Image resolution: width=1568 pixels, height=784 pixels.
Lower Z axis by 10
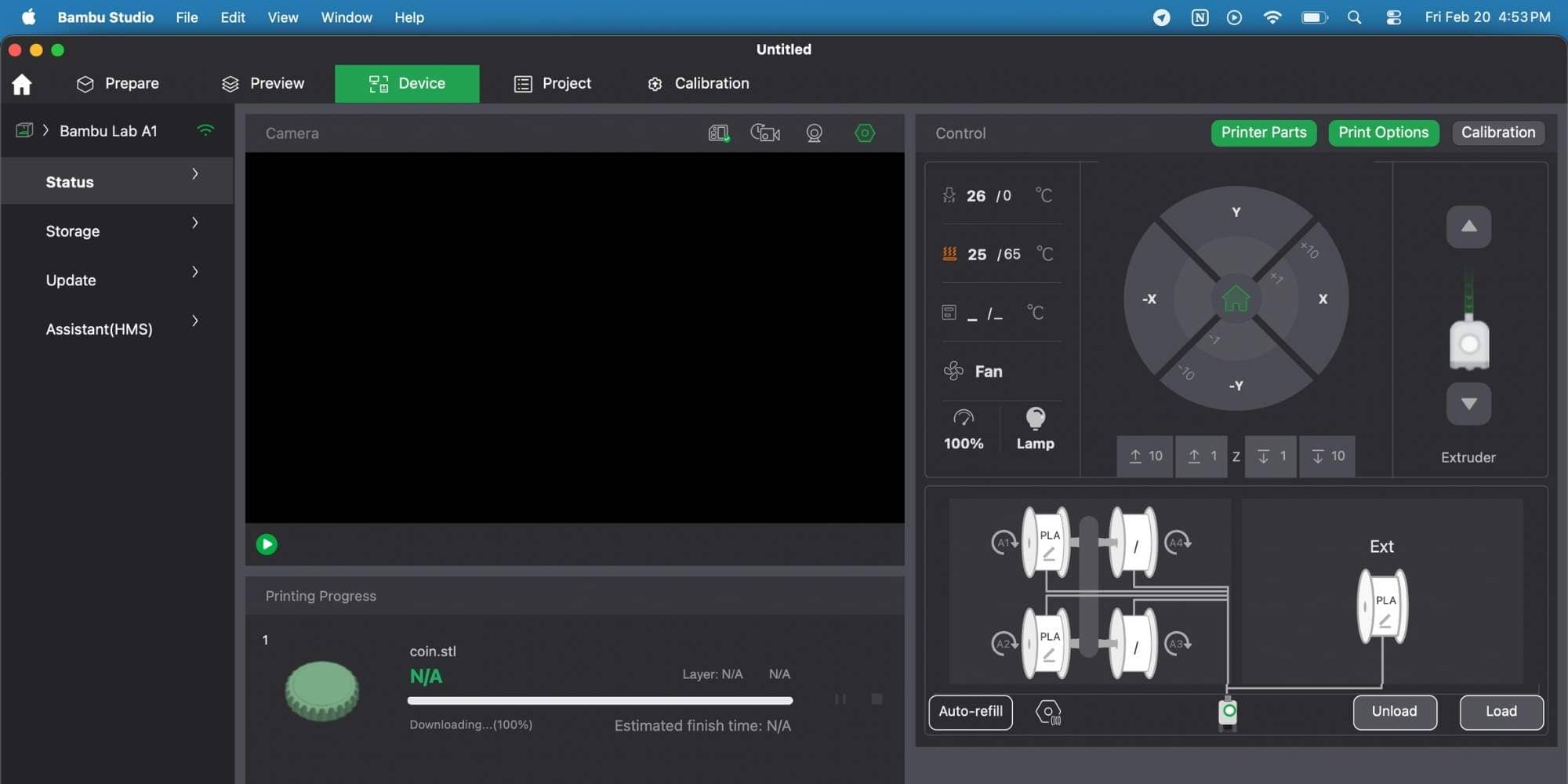pos(1327,456)
